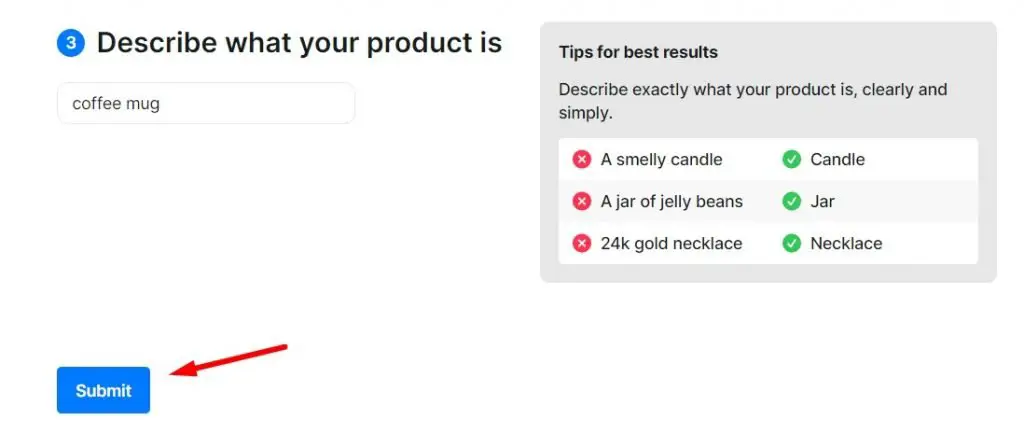Focus the 'coffee mug' product description field
The height and width of the screenshot is (448, 1024).
tap(206, 103)
